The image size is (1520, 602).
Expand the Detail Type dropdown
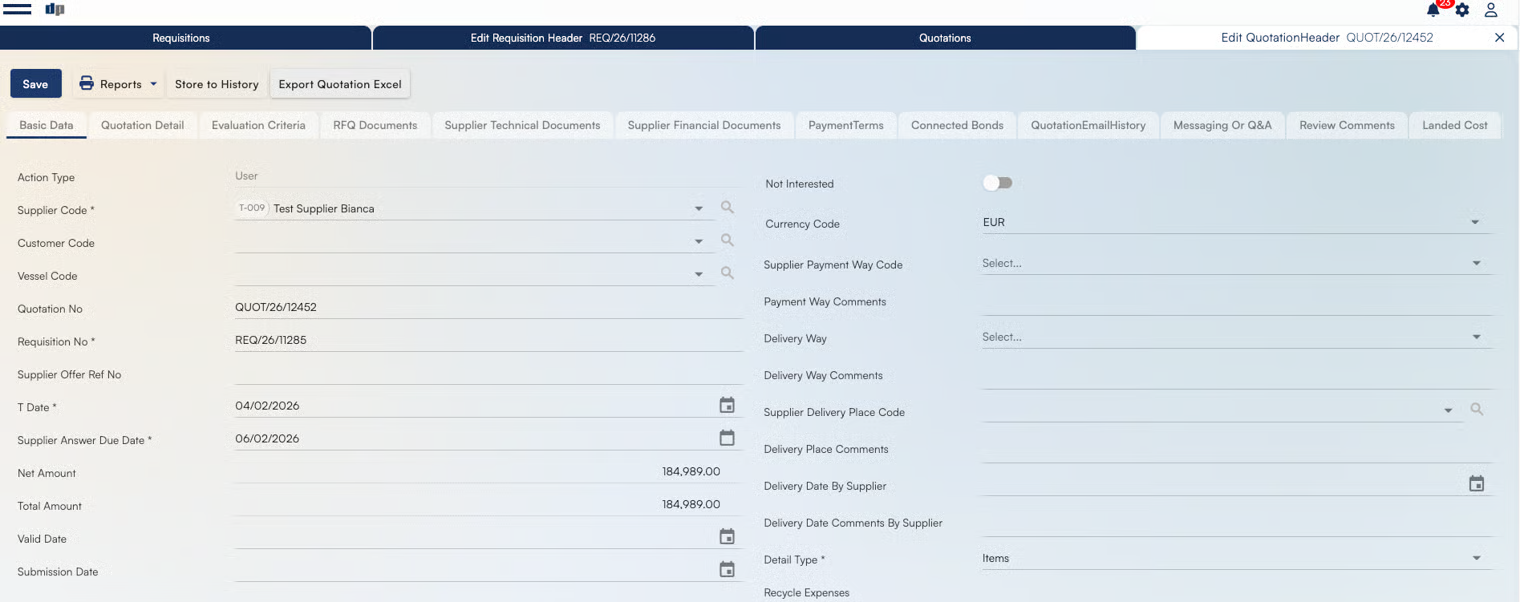[1475, 559]
